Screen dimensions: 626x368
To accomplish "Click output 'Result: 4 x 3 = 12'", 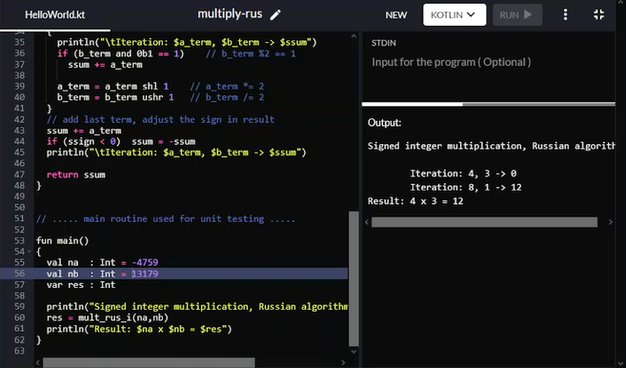I will coord(415,201).
